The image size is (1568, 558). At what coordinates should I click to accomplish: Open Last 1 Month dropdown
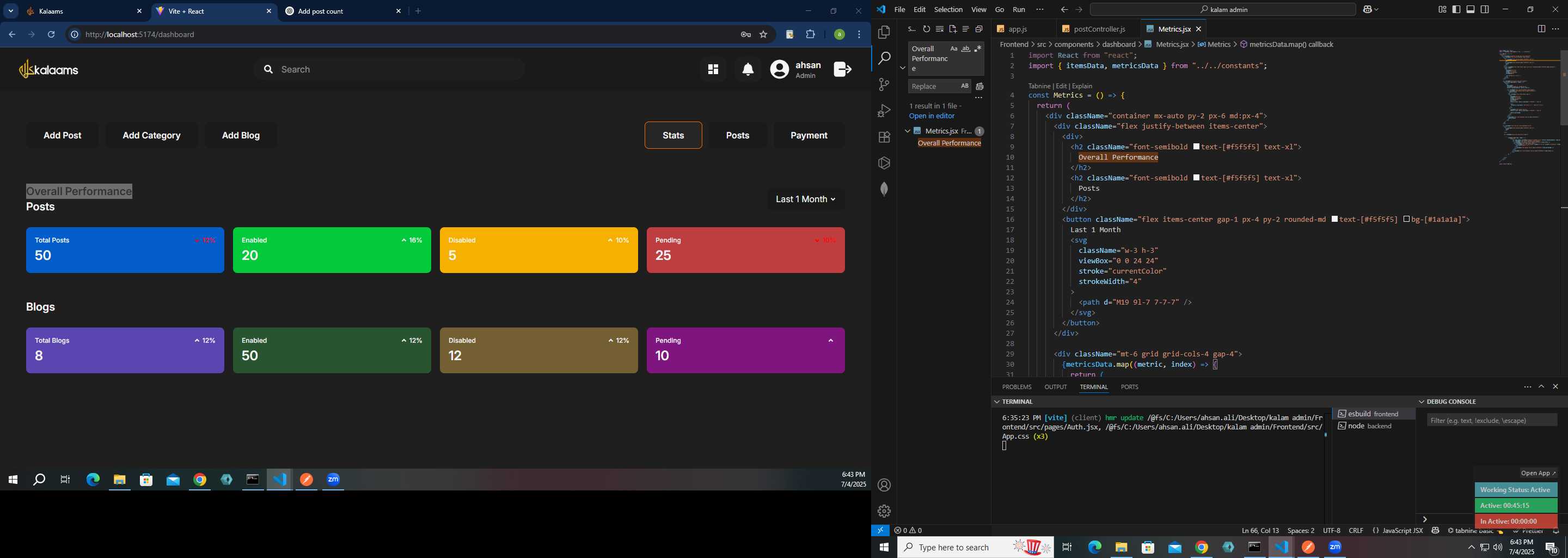[805, 199]
